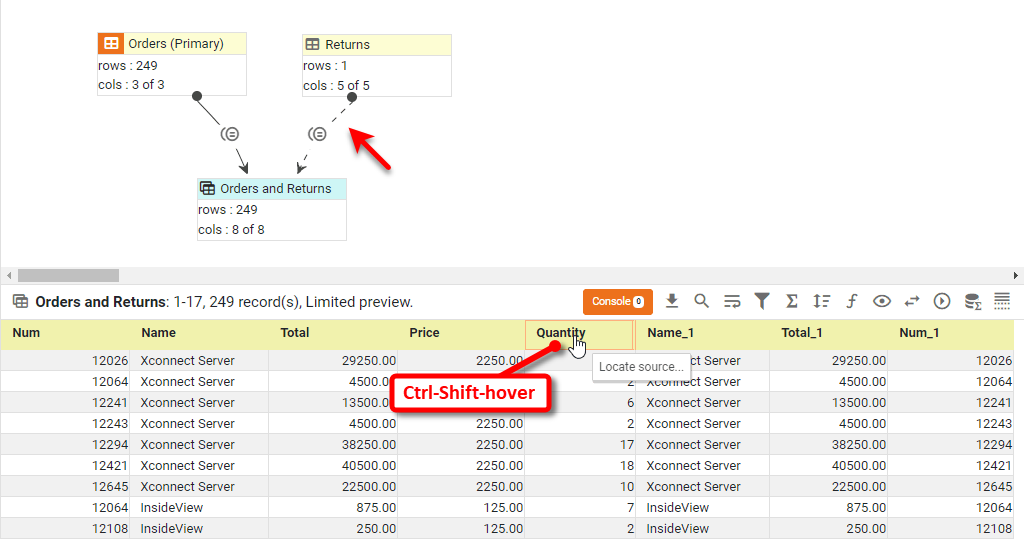This screenshot has height=539, width=1024.
Task: Toggle column visibility eye icon
Action: (882, 301)
